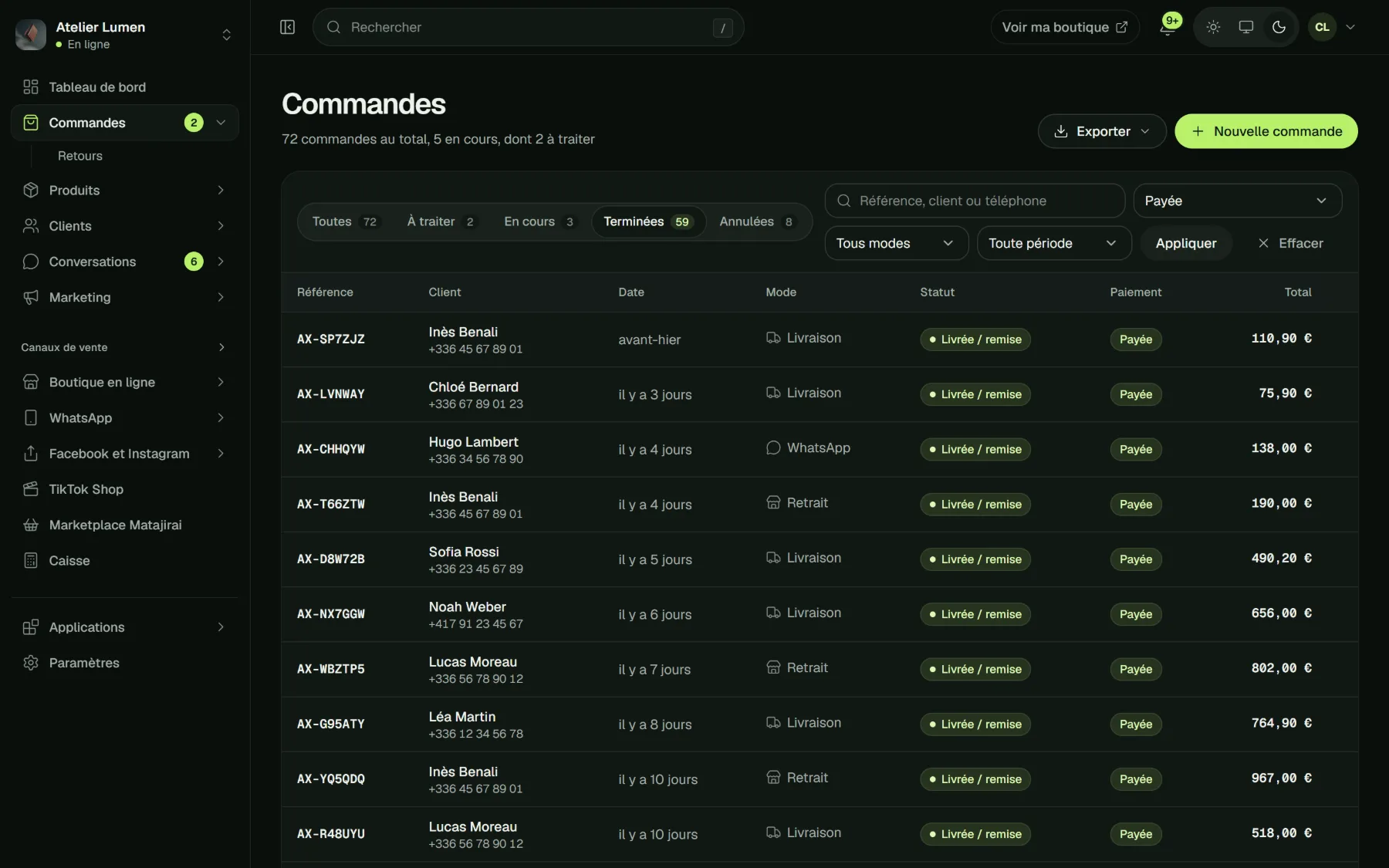Open the Toute période dropdown
Viewport: 1389px width, 868px height.
pos(1054,243)
